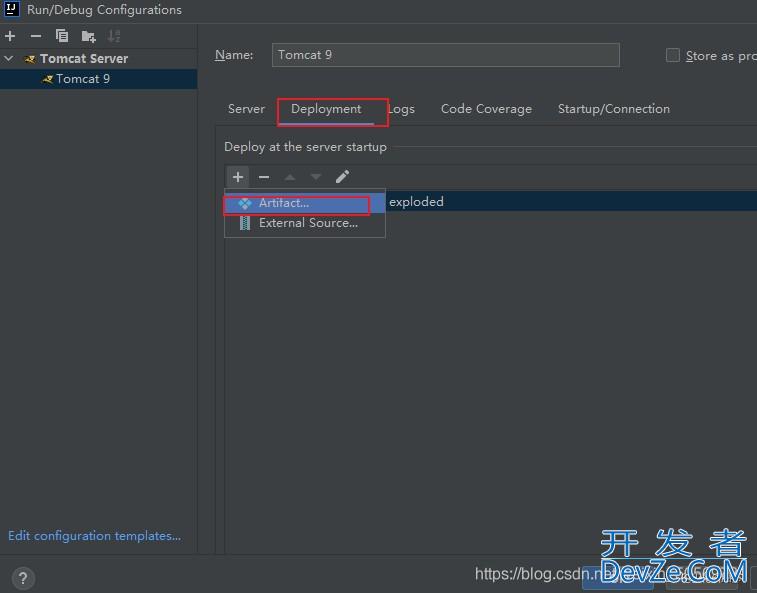Move the deployment item down
The height and width of the screenshot is (593, 757).
tap(316, 177)
